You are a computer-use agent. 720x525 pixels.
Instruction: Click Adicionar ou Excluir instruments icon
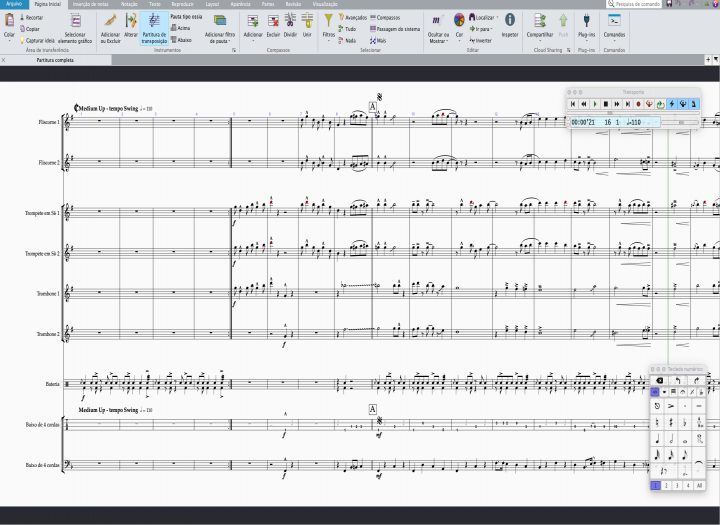(110, 21)
